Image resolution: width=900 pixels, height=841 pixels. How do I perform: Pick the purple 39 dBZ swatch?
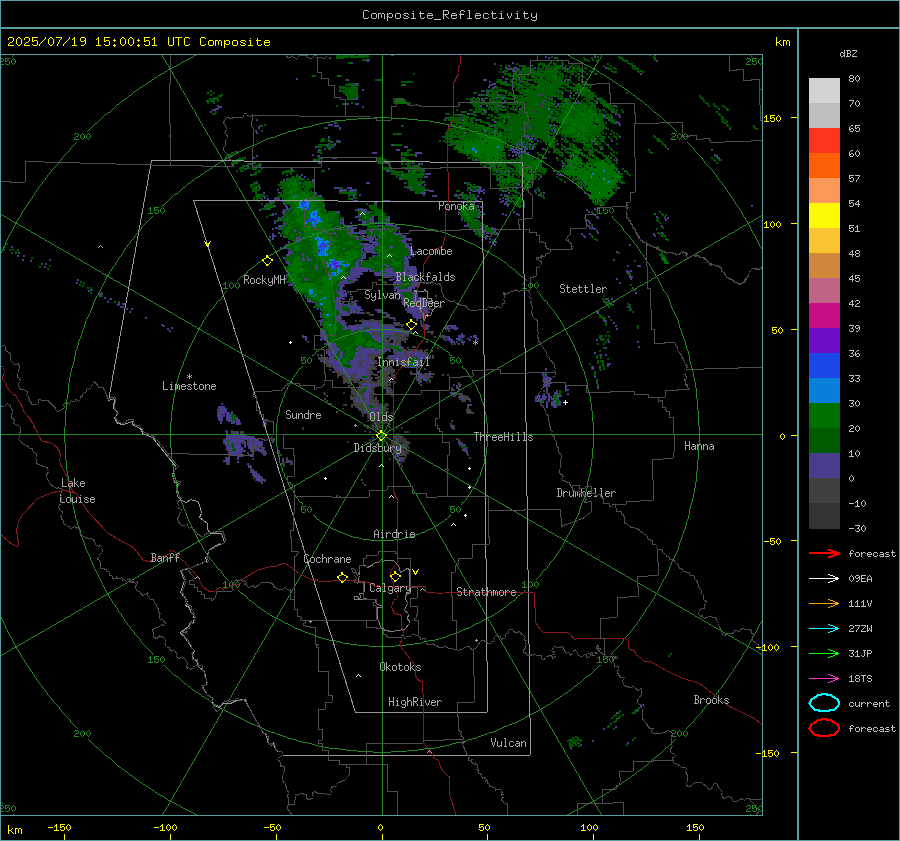824,340
